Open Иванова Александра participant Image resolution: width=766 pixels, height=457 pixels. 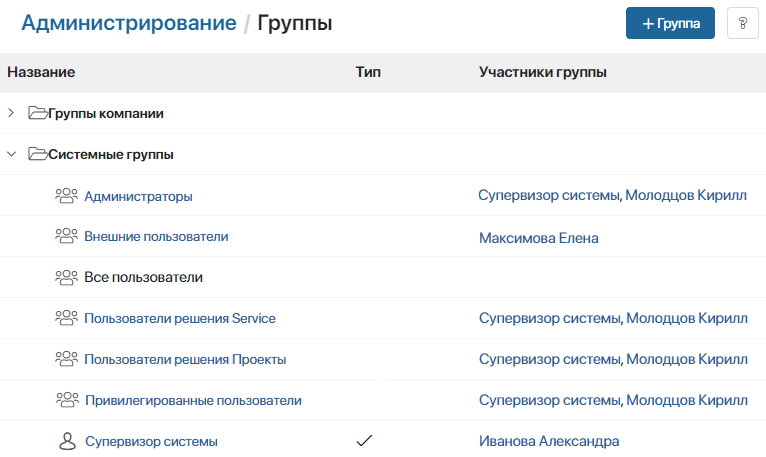point(549,441)
